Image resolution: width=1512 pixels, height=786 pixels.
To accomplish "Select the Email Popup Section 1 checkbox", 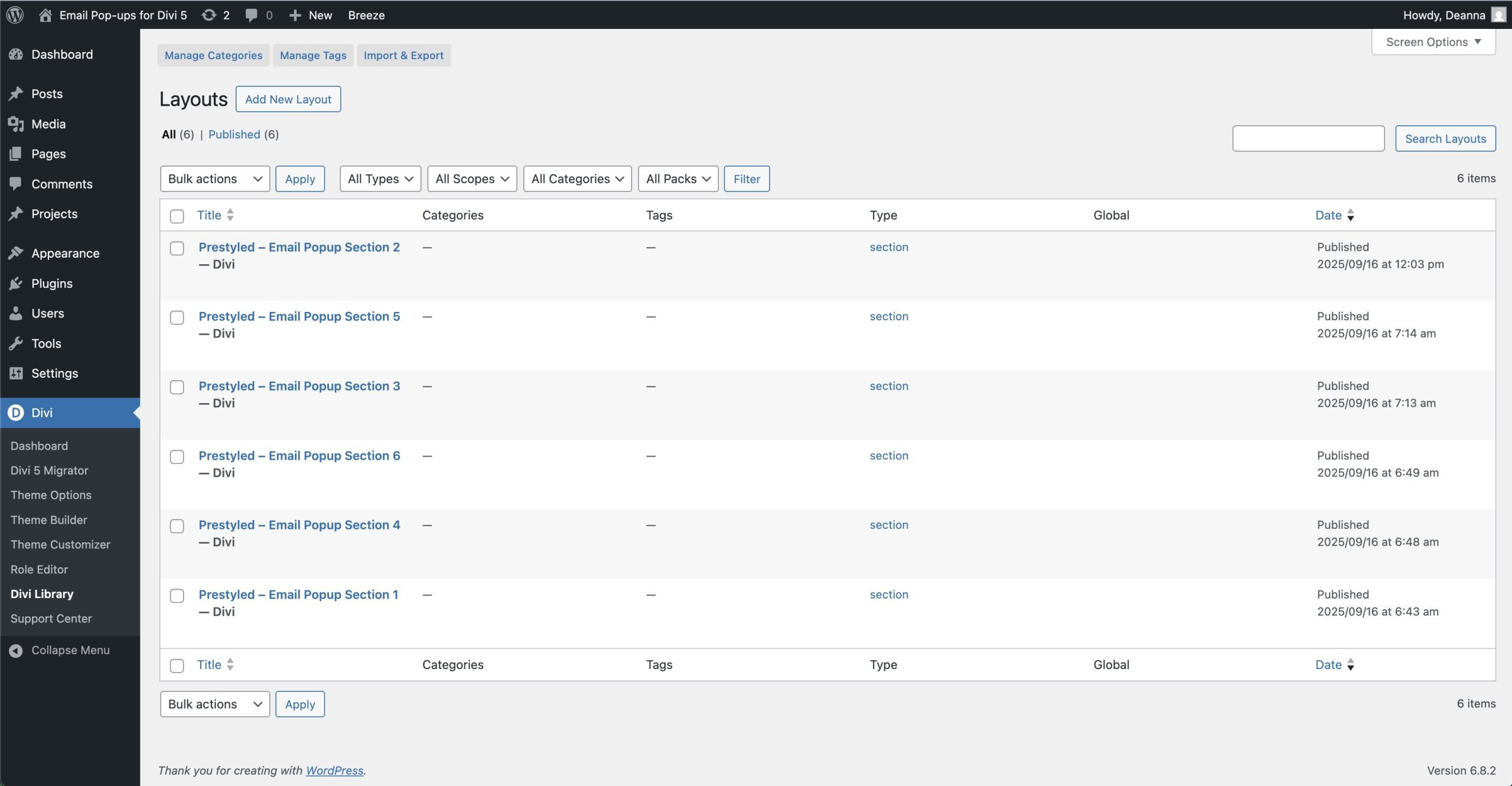I will click(177, 596).
